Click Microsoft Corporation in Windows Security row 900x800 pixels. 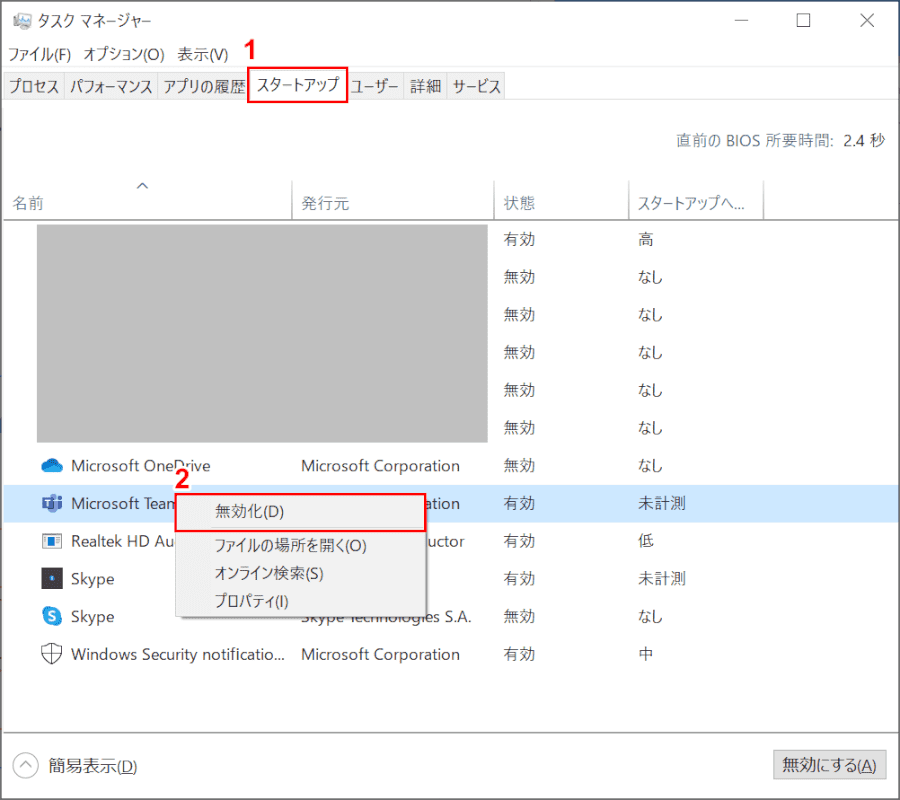(x=381, y=654)
